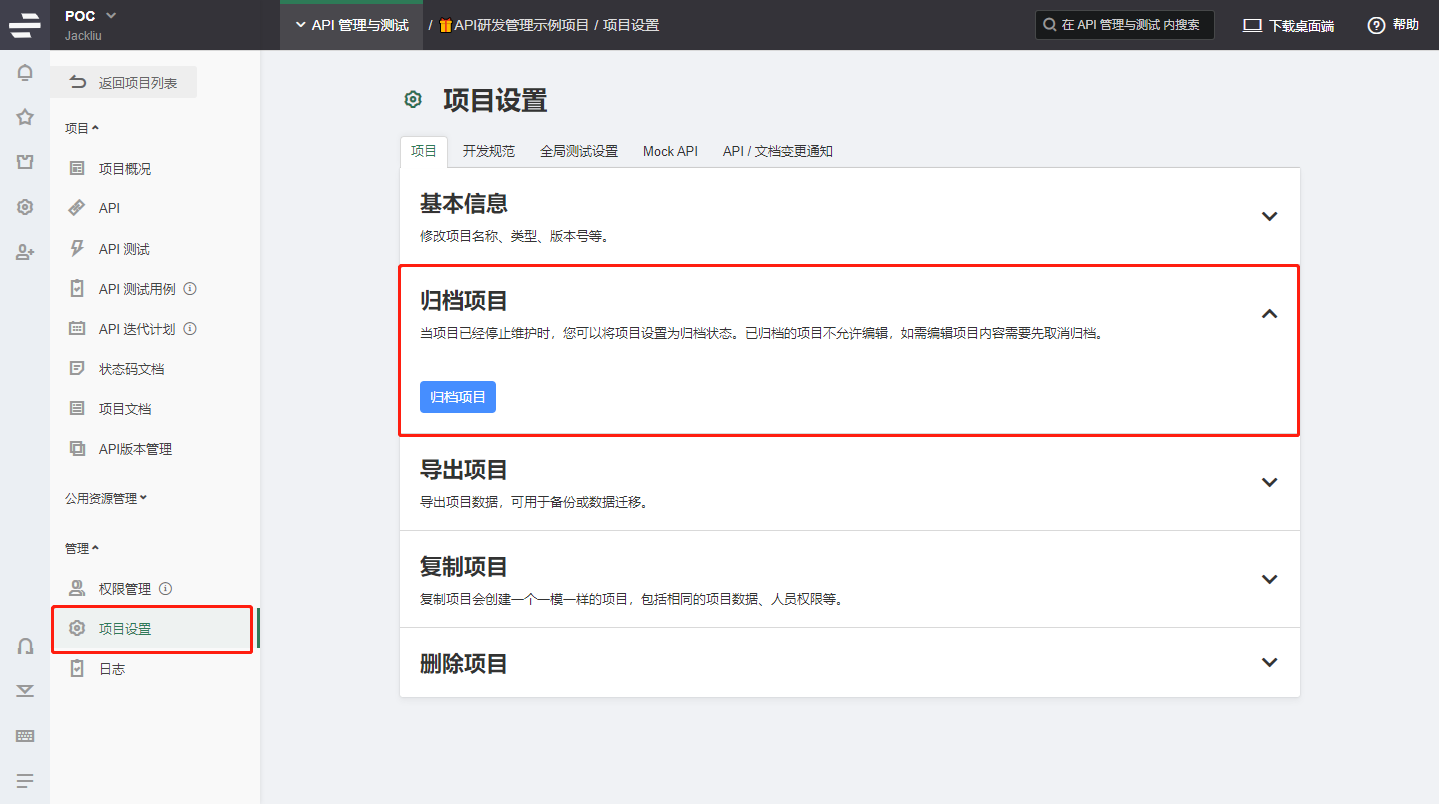
Task: Click the copy icon beside API版本管理
Action: [x=77, y=448]
